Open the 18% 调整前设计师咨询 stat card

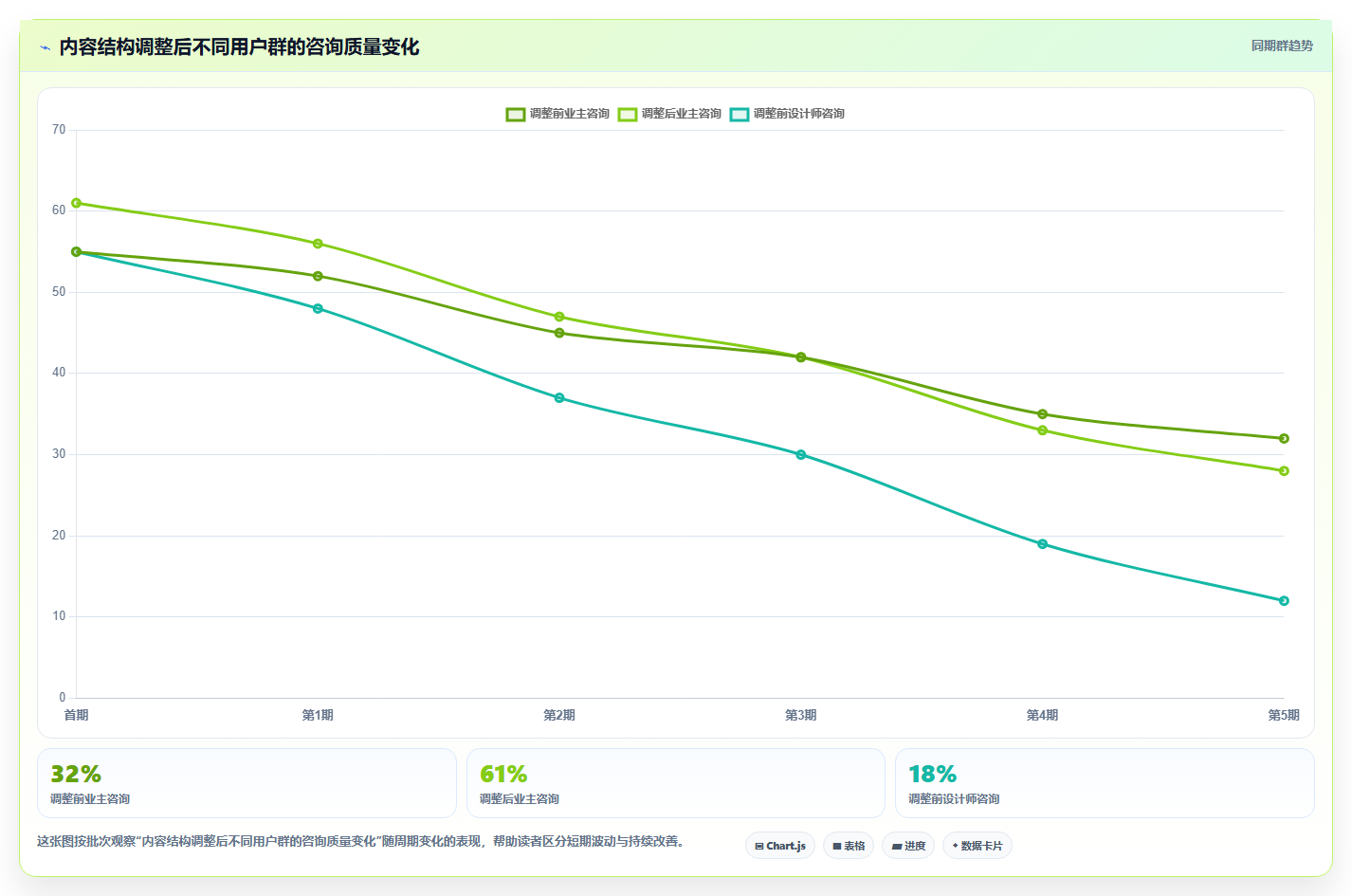point(1105,783)
